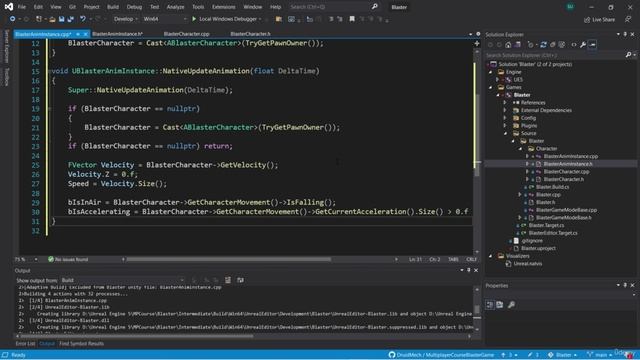Image resolution: width=640 pixels, height=360 pixels.
Task: Start Local Windows Debugger play icon
Action: click(194, 19)
